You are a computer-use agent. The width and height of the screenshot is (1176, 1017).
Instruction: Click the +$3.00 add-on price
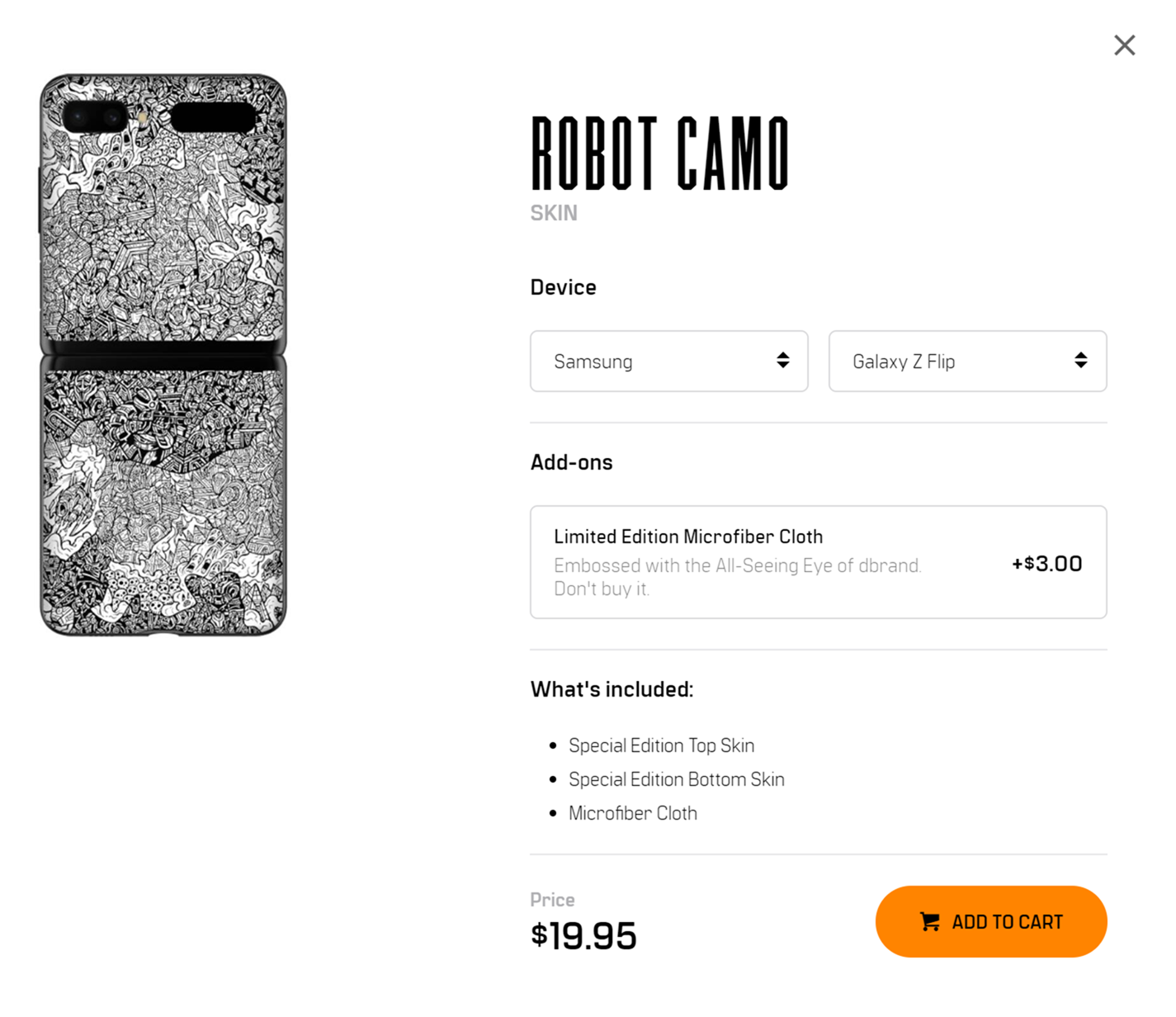point(1046,564)
